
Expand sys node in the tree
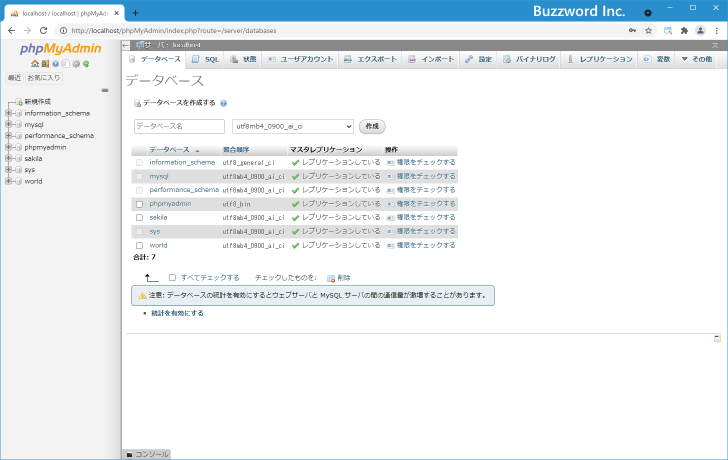[8, 170]
